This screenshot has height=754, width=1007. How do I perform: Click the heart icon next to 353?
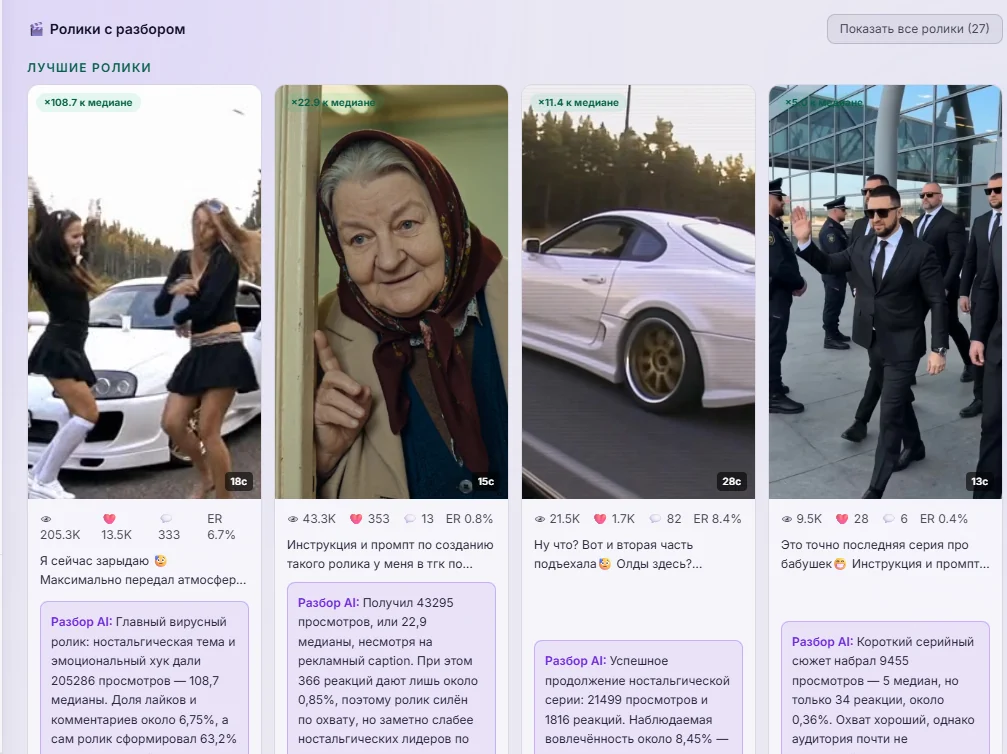[x=356, y=519]
